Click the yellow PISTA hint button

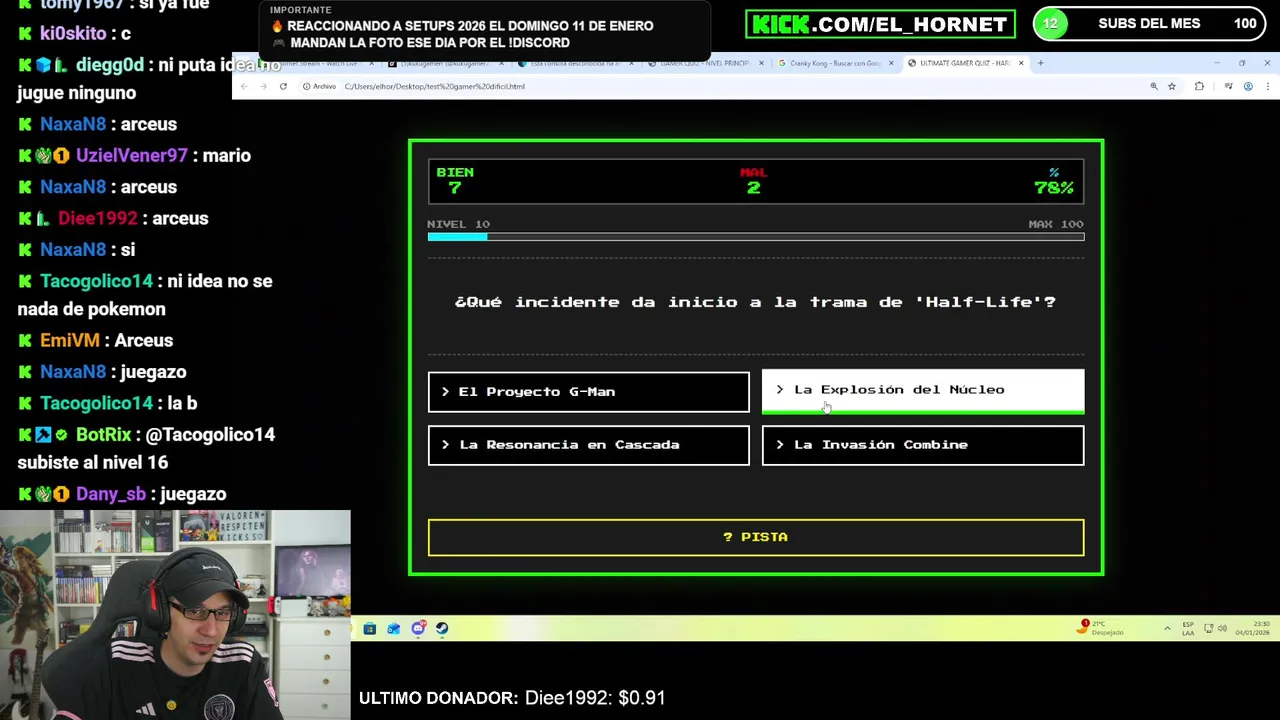[x=756, y=537]
